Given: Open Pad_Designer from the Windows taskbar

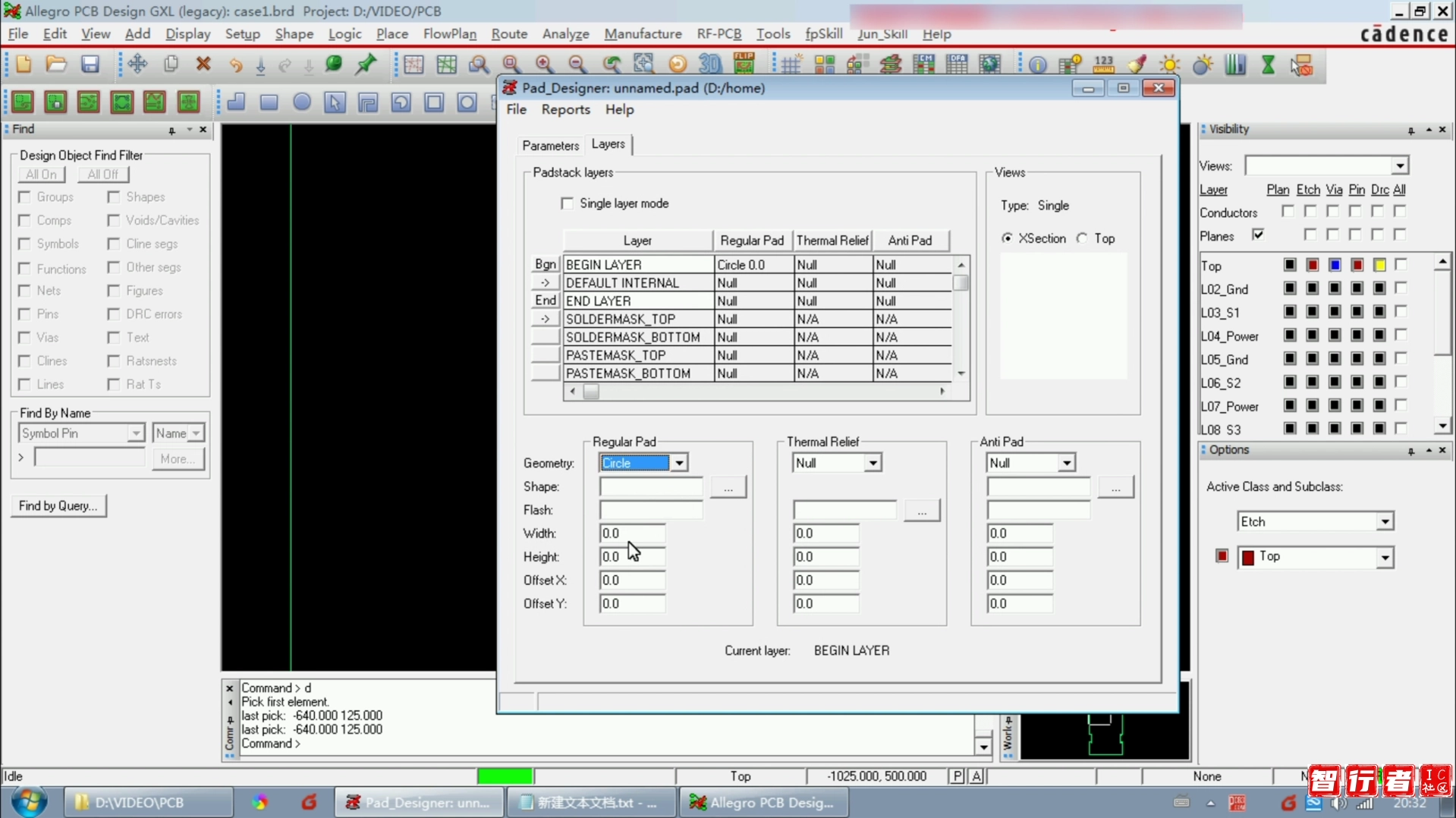Looking at the screenshot, I should pyautogui.click(x=419, y=803).
